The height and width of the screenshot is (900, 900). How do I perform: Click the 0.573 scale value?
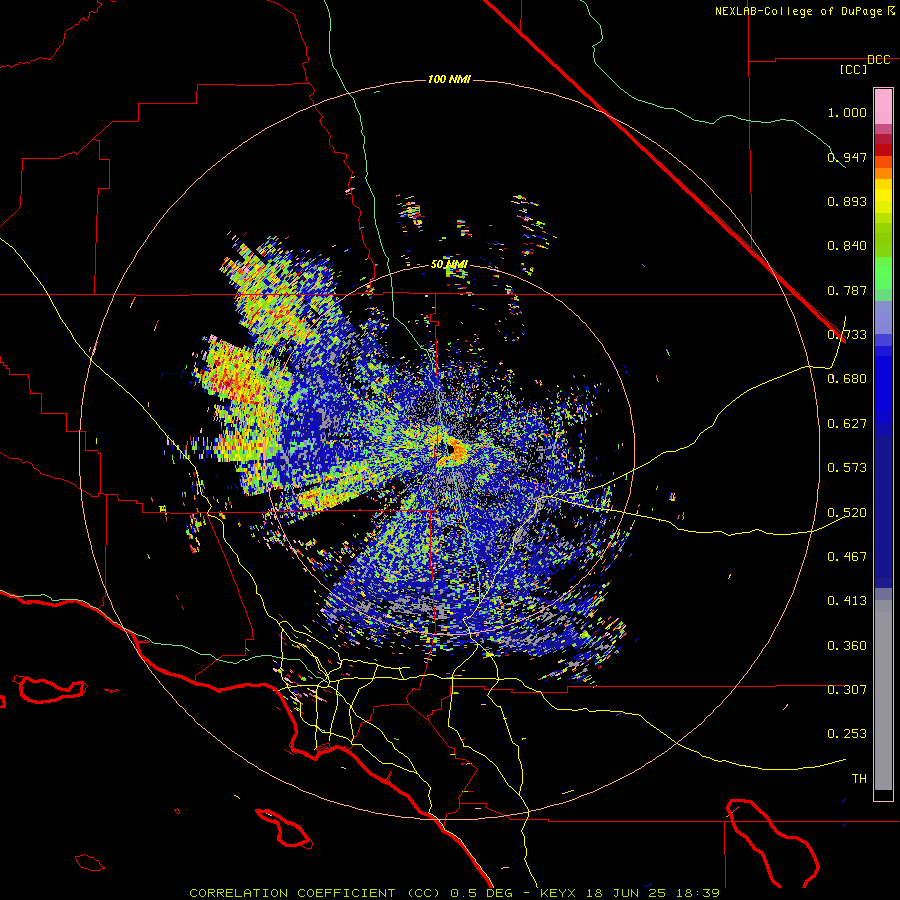pos(847,468)
